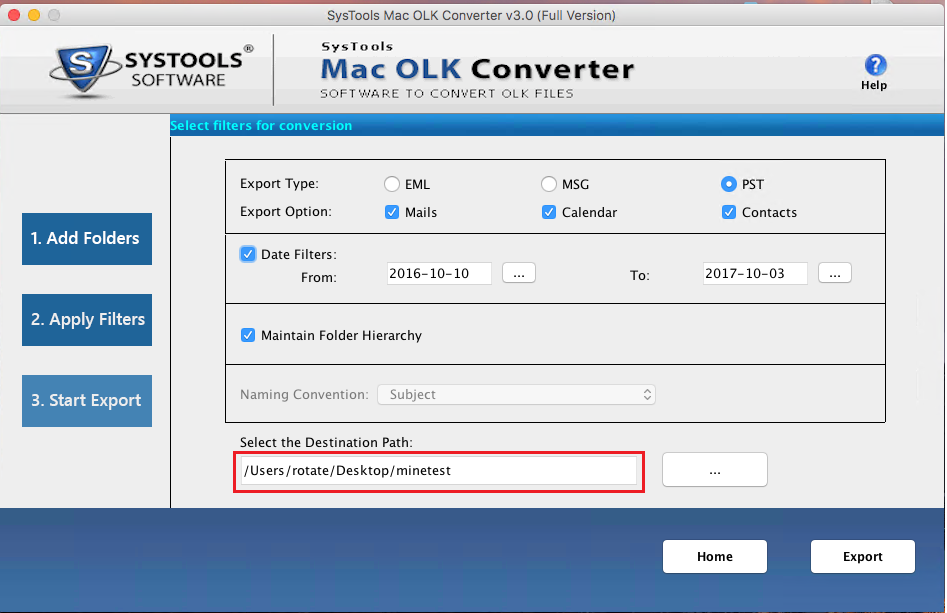Screen dimensions: 947x613
Task: Click the destination path text field
Action: (x=438, y=470)
